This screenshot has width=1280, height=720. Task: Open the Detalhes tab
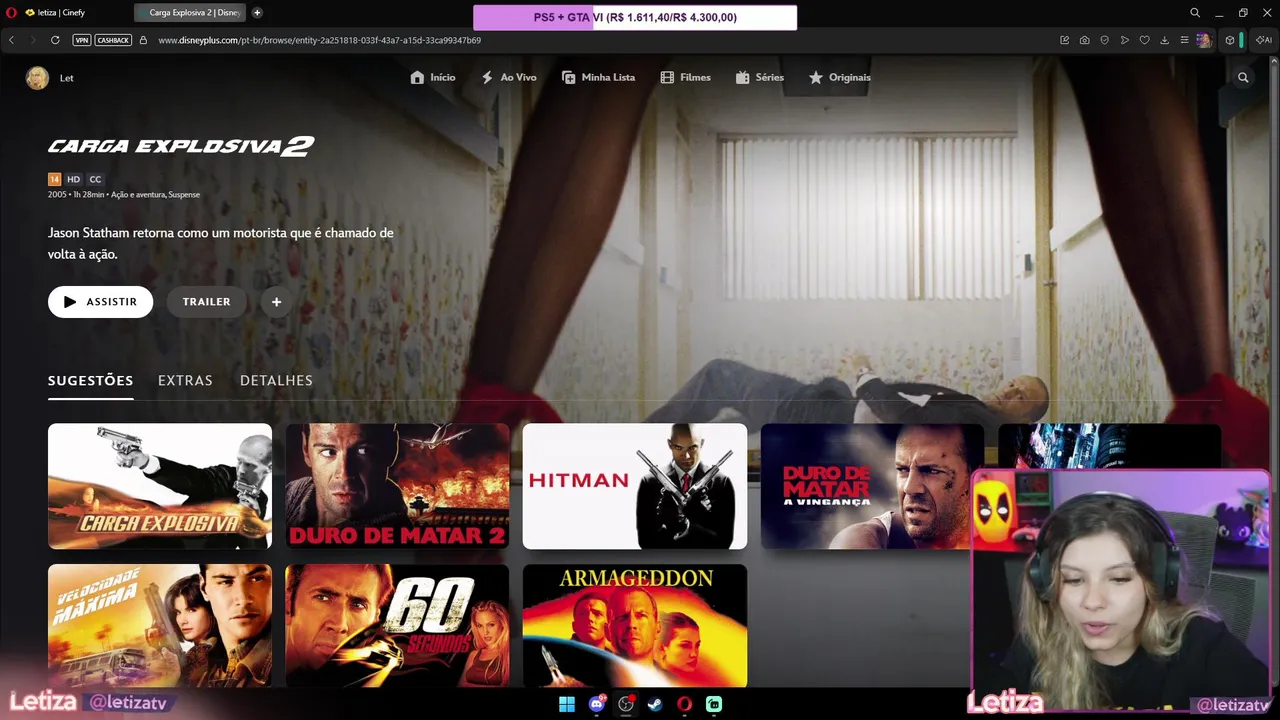point(276,381)
